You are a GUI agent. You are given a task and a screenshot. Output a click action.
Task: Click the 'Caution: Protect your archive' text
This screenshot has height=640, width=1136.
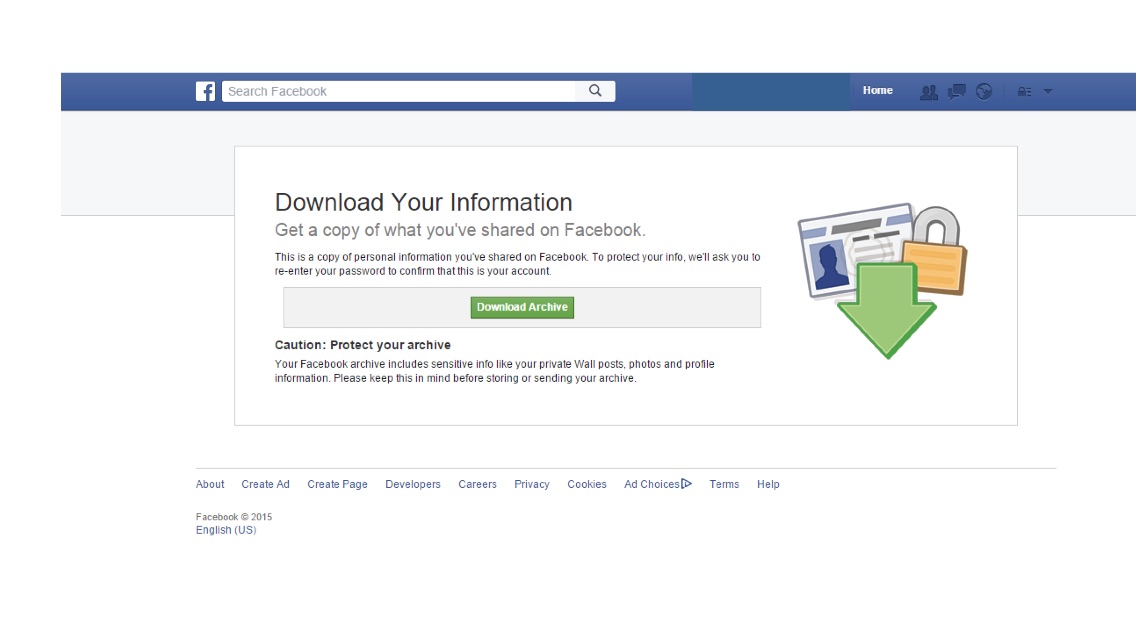362,345
